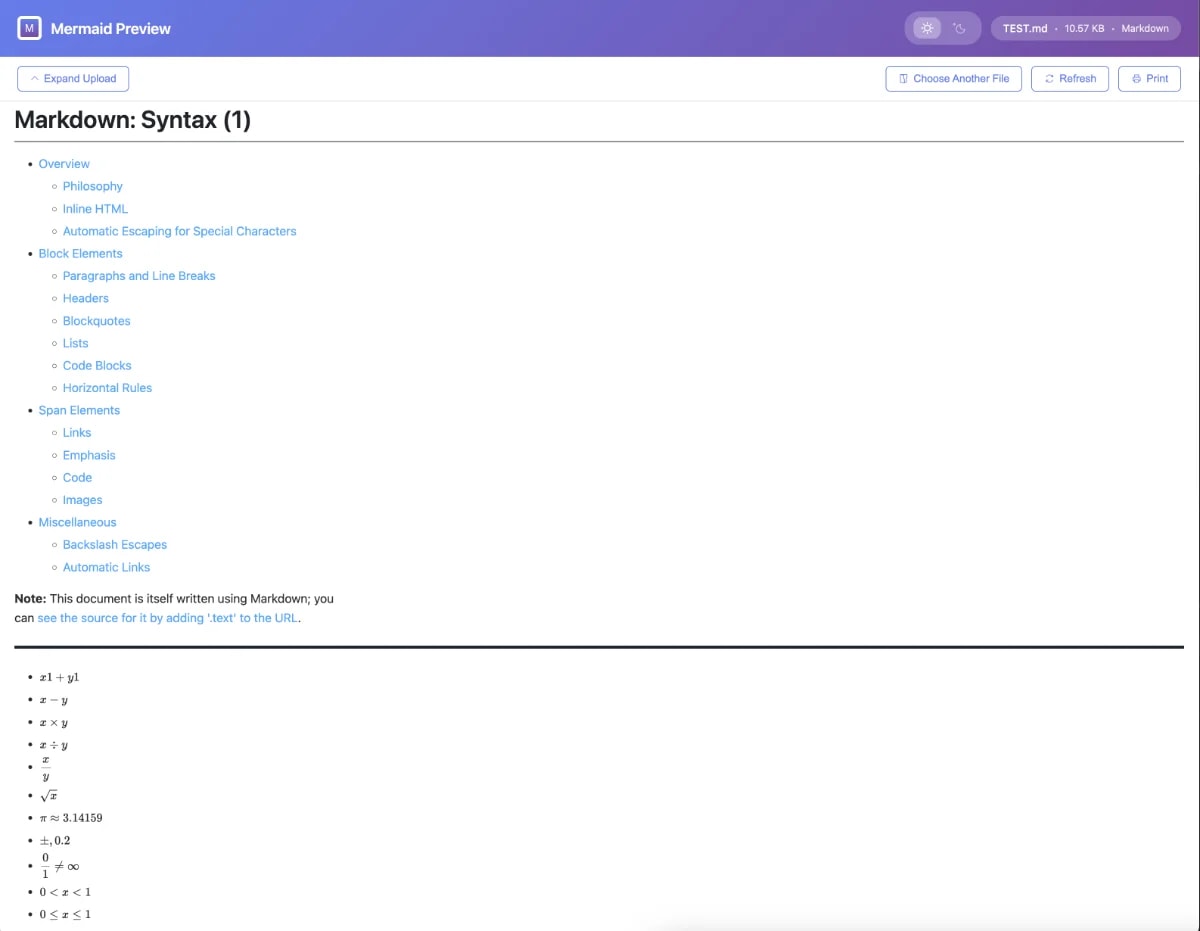The height and width of the screenshot is (931, 1200).
Task: Go to Inline HTML section
Action: pyautogui.click(x=95, y=209)
